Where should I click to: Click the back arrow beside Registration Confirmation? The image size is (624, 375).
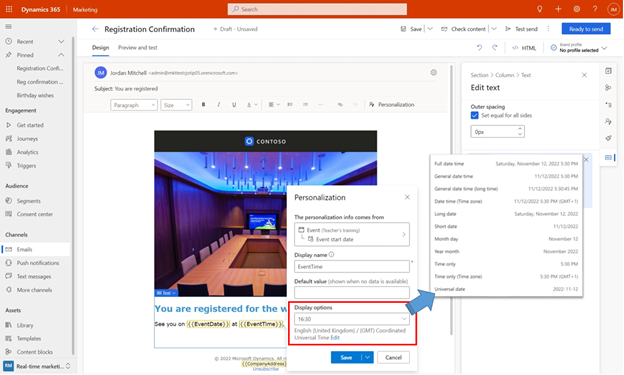point(95,29)
